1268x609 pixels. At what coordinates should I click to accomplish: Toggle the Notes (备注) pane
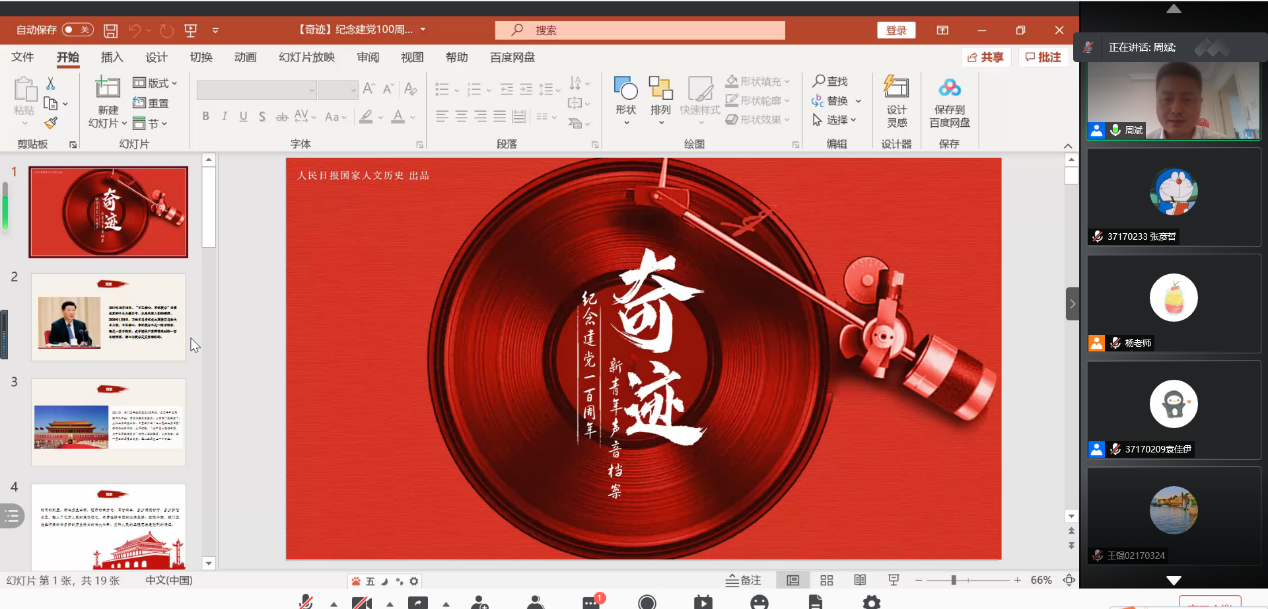point(743,580)
